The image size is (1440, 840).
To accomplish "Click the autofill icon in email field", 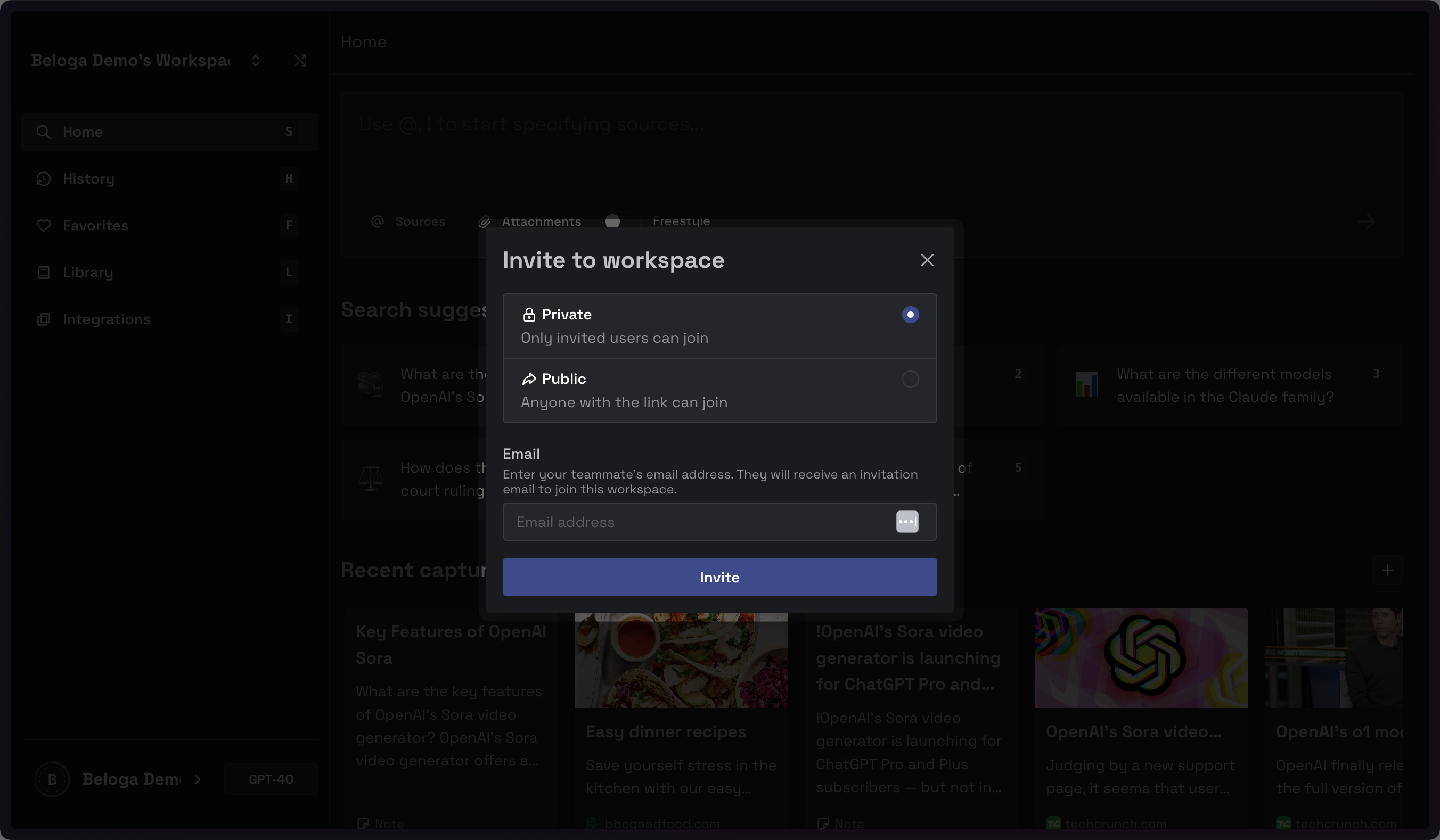I will (x=907, y=522).
